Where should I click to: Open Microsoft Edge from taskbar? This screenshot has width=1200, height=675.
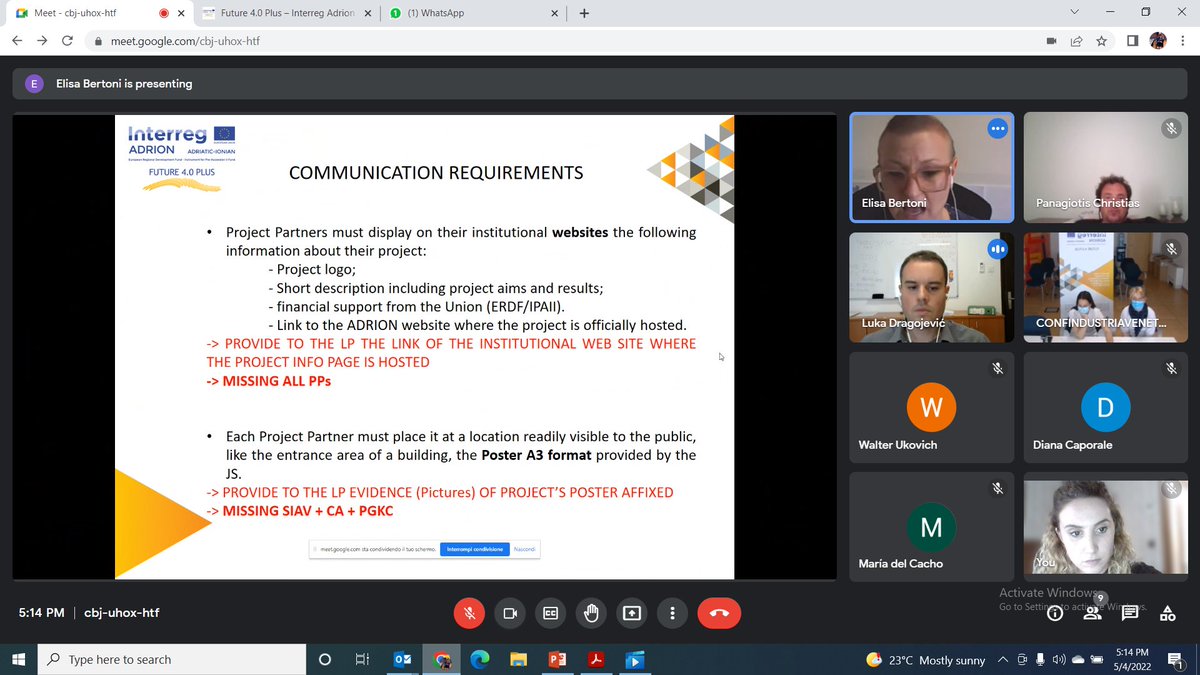pyautogui.click(x=479, y=659)
